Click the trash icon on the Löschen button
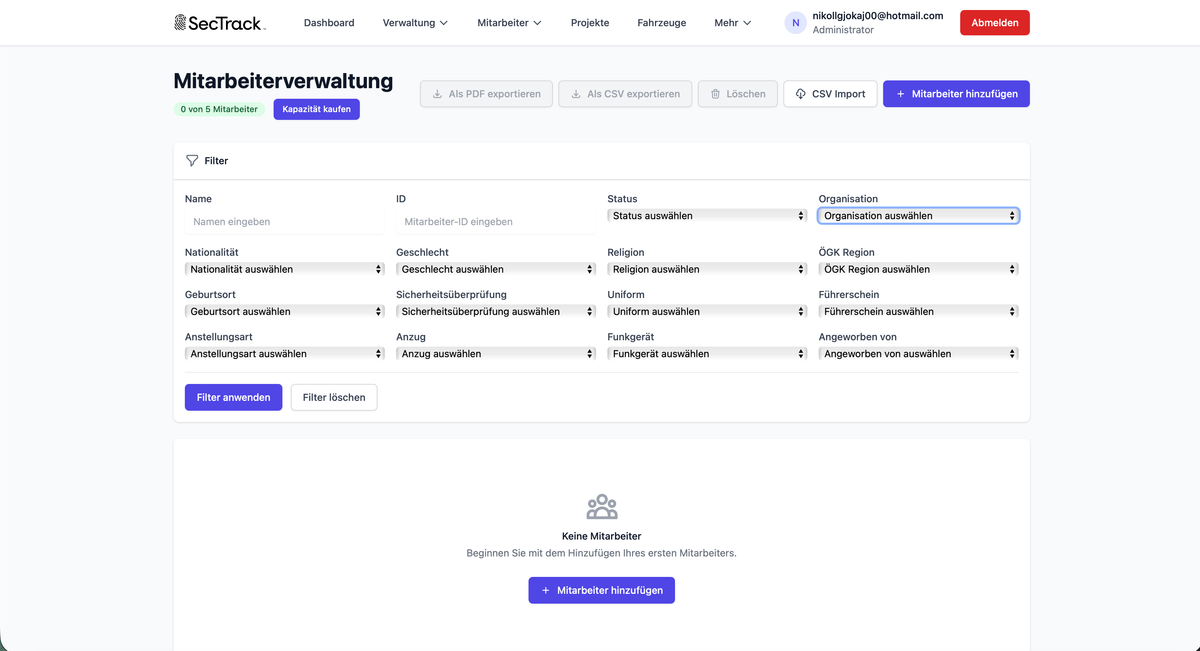The width and height of the screenshot is (1200, 651). coord(714,93)
